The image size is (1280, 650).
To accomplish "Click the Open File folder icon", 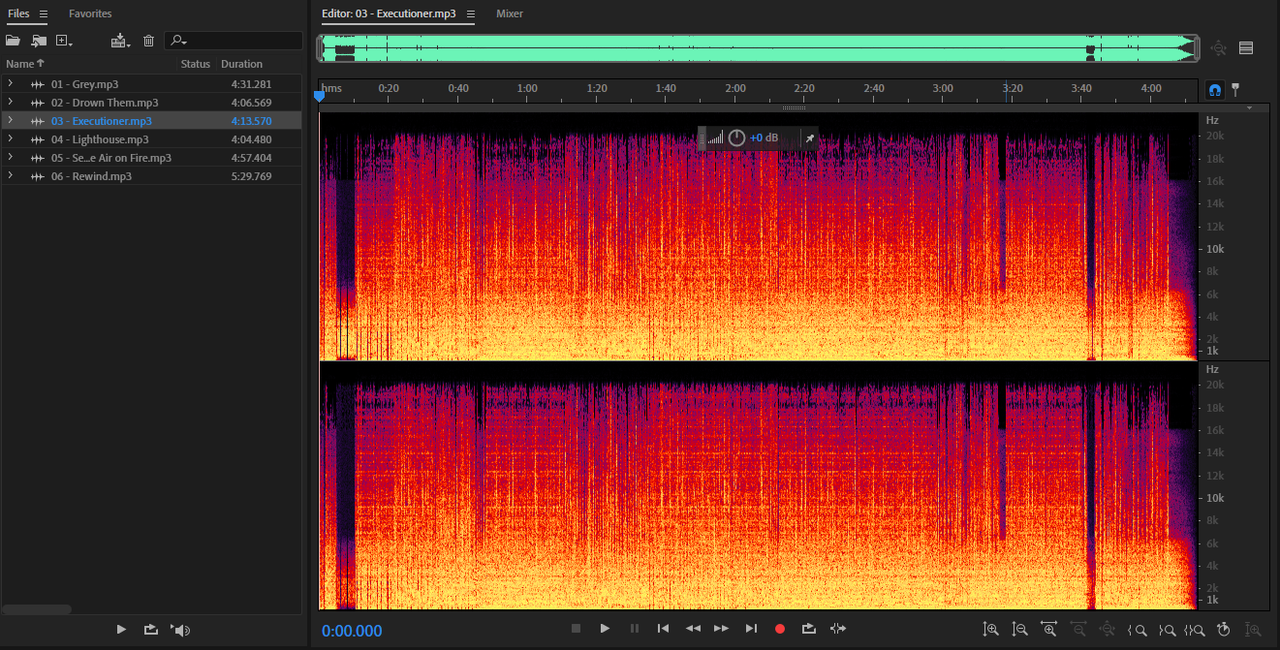I will point(13,41).
